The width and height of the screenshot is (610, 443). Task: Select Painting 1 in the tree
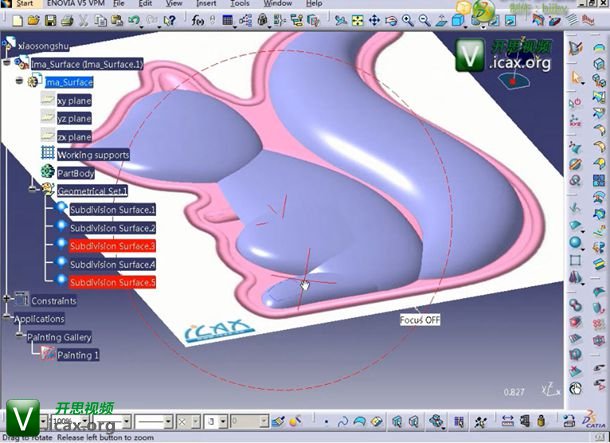coord(78,355)
